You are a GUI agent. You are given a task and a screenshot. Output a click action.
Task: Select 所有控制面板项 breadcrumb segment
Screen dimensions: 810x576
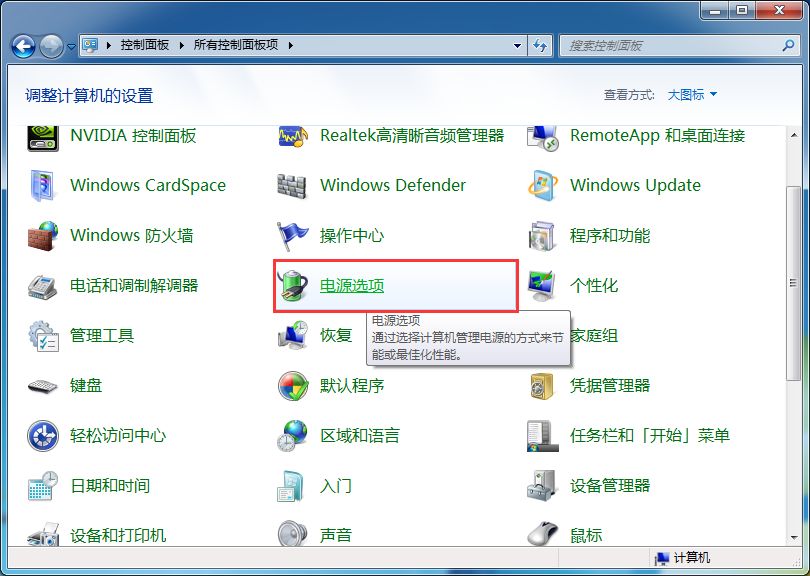[x=236, y=46]
